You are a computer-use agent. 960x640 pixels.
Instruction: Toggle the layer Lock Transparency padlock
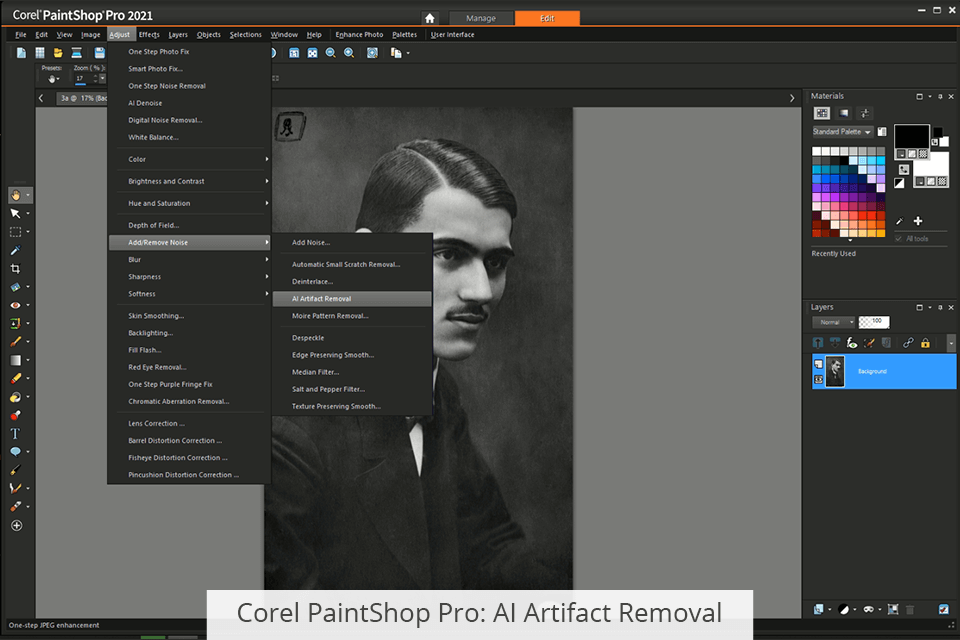925,343
